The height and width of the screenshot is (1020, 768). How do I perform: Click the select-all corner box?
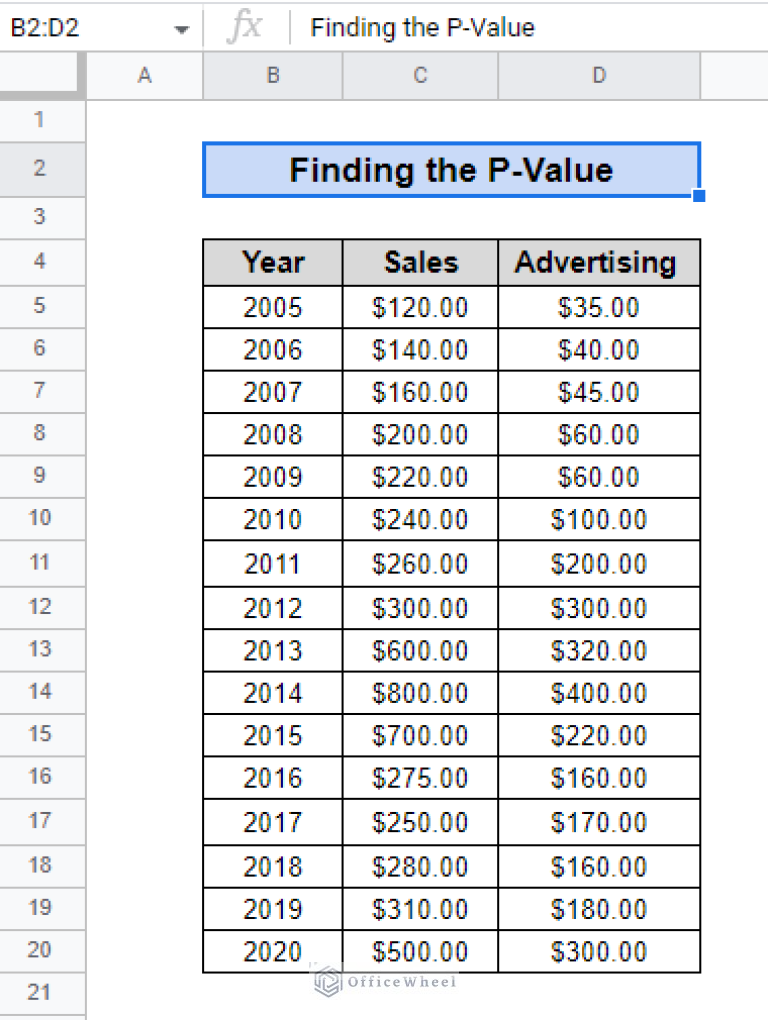coord(40,75)
